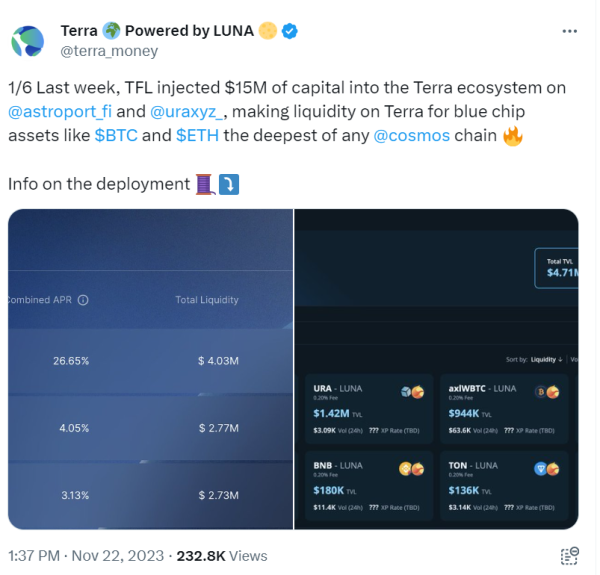Image resolution: width=600 pixels, height=575 pixels.
Task: Click the $BTC cashtag
Action: [116, 135]
